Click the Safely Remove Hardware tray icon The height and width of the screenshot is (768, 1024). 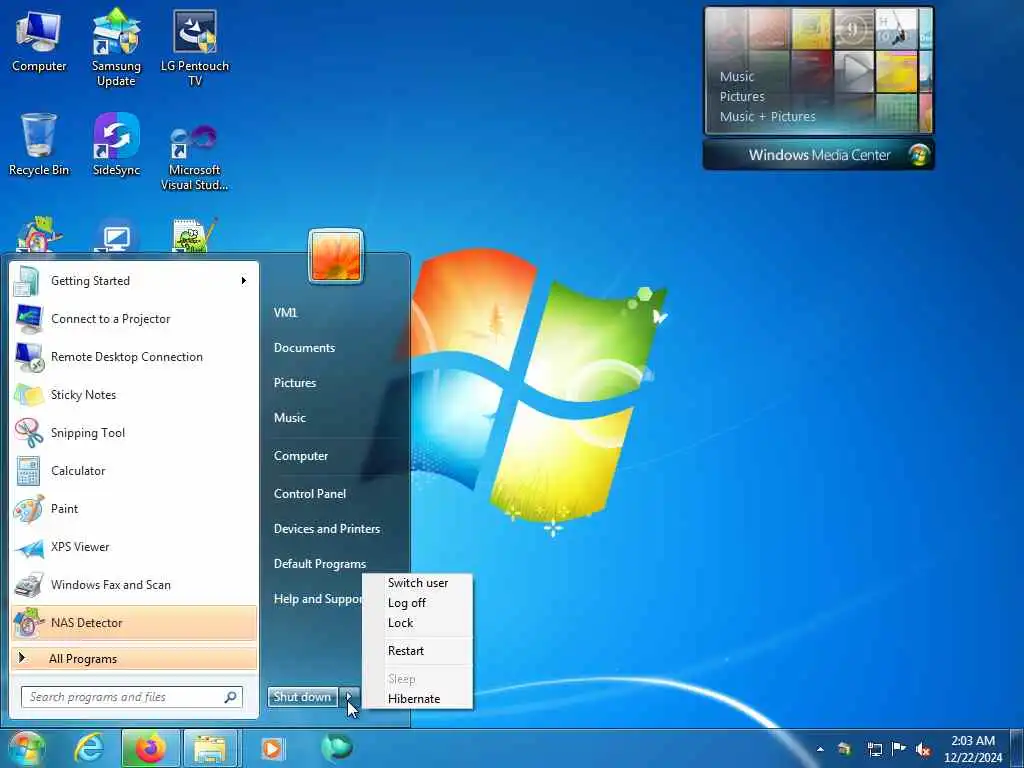845,749
